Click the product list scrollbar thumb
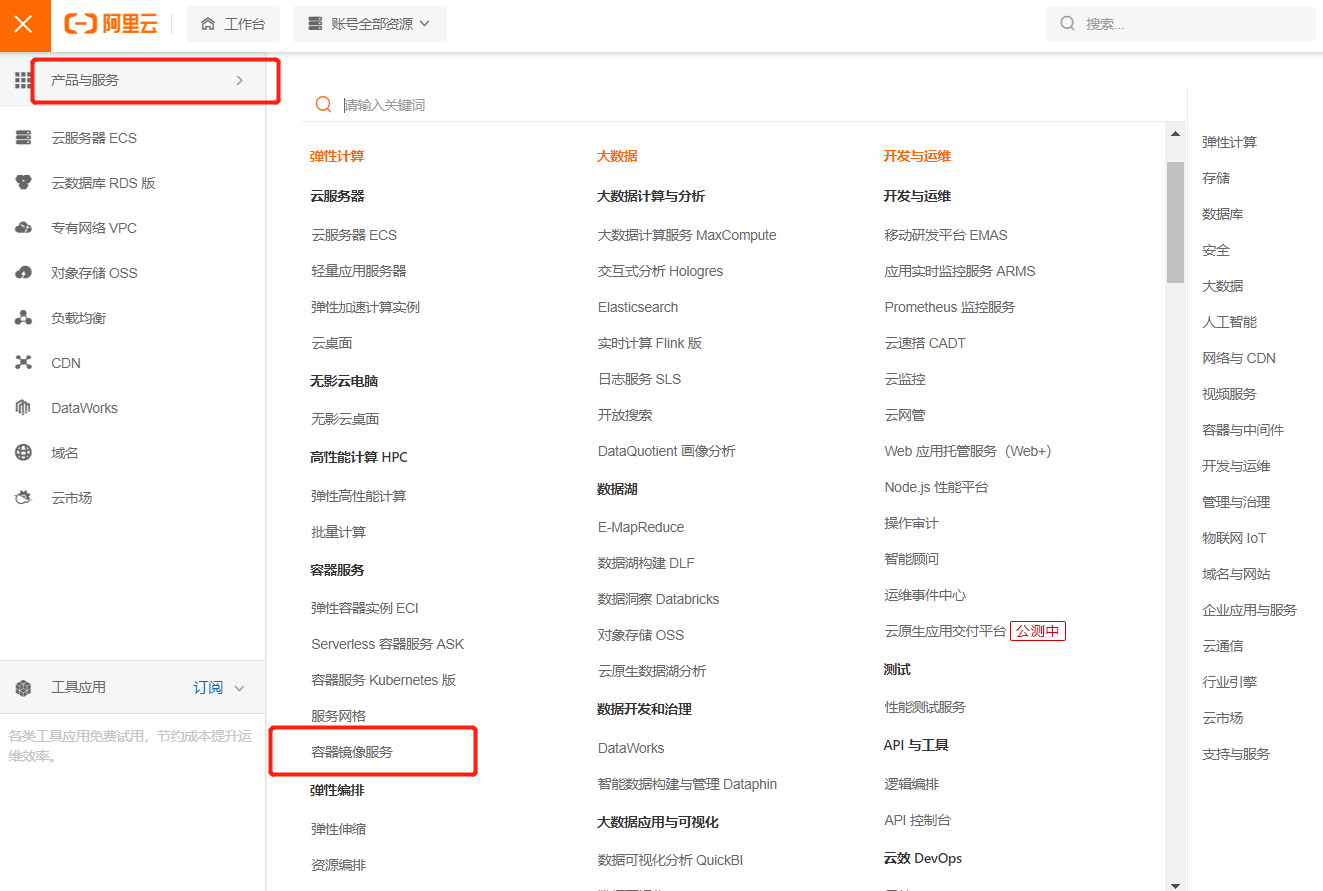The image size is (1323, 891). click(x=1175, y=222)
